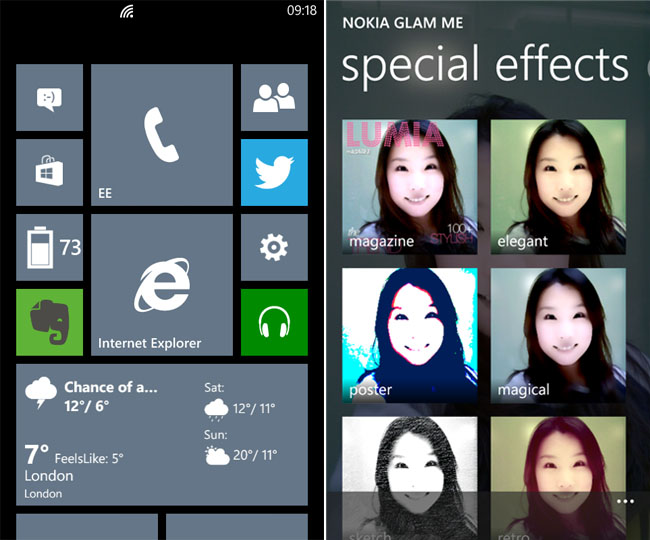Open the Phone tile labeled EE
Image resolution: width=650 pixels, height=540 pixels.
[162, 135]
